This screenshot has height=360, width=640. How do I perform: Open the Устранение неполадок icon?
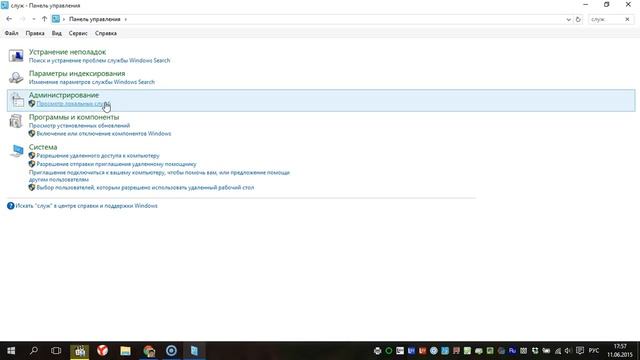click(16, 56)
